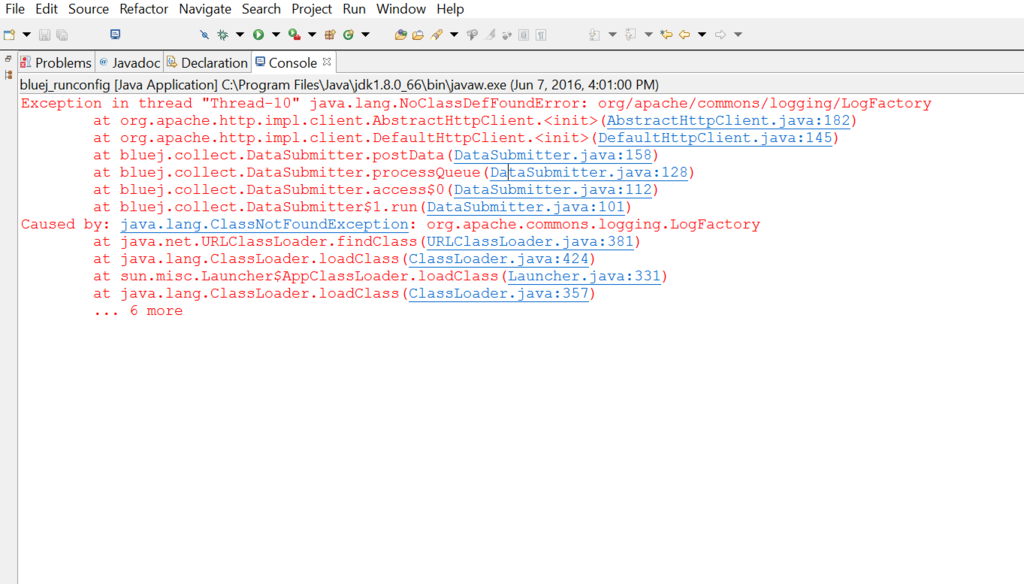Click the green Run button icon
The image size is (1024, 584).
259,35
